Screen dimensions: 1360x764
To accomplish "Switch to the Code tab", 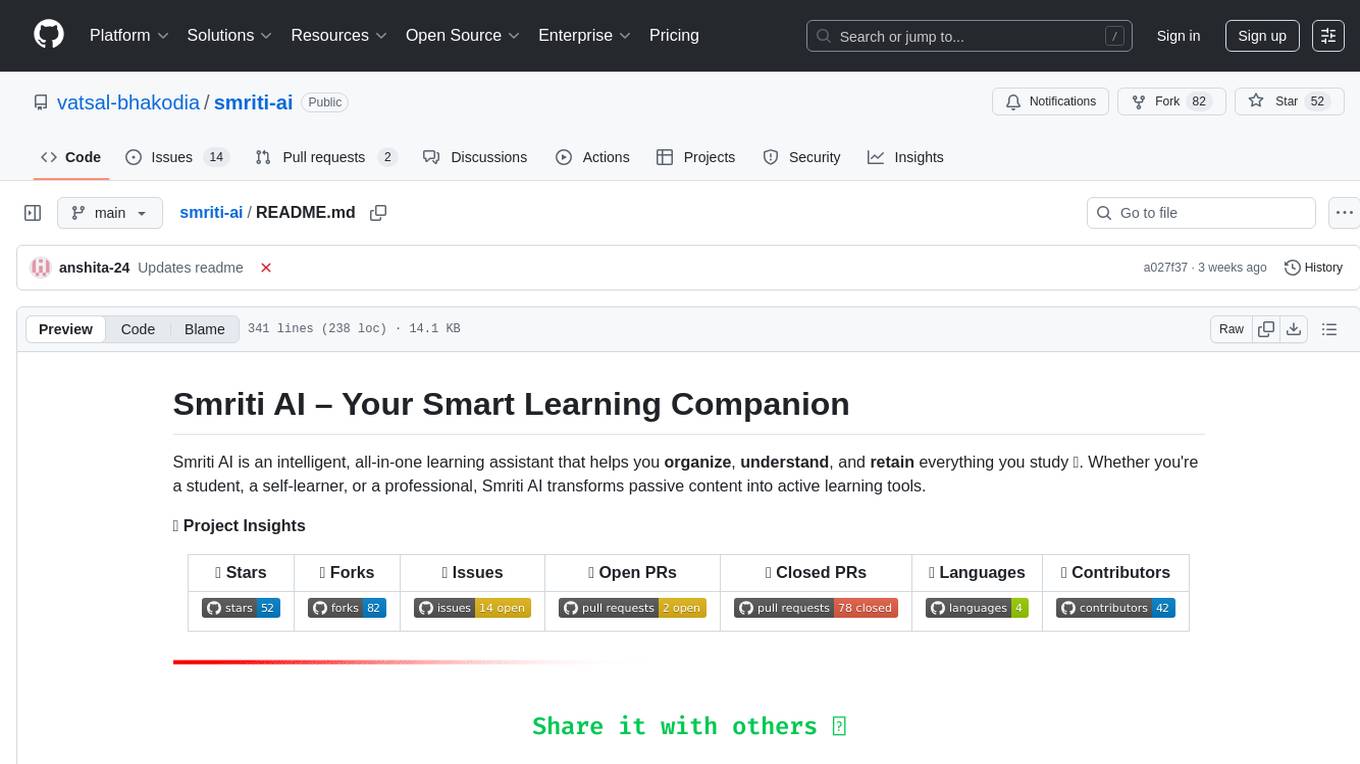I will coord(70,157).
